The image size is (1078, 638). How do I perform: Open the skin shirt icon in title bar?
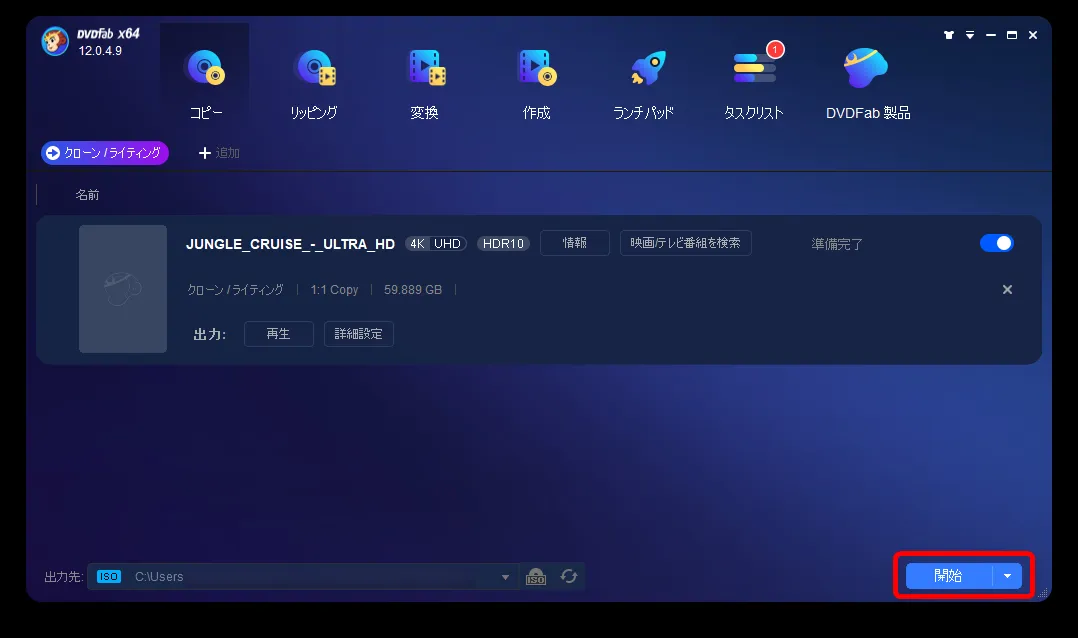949,35
